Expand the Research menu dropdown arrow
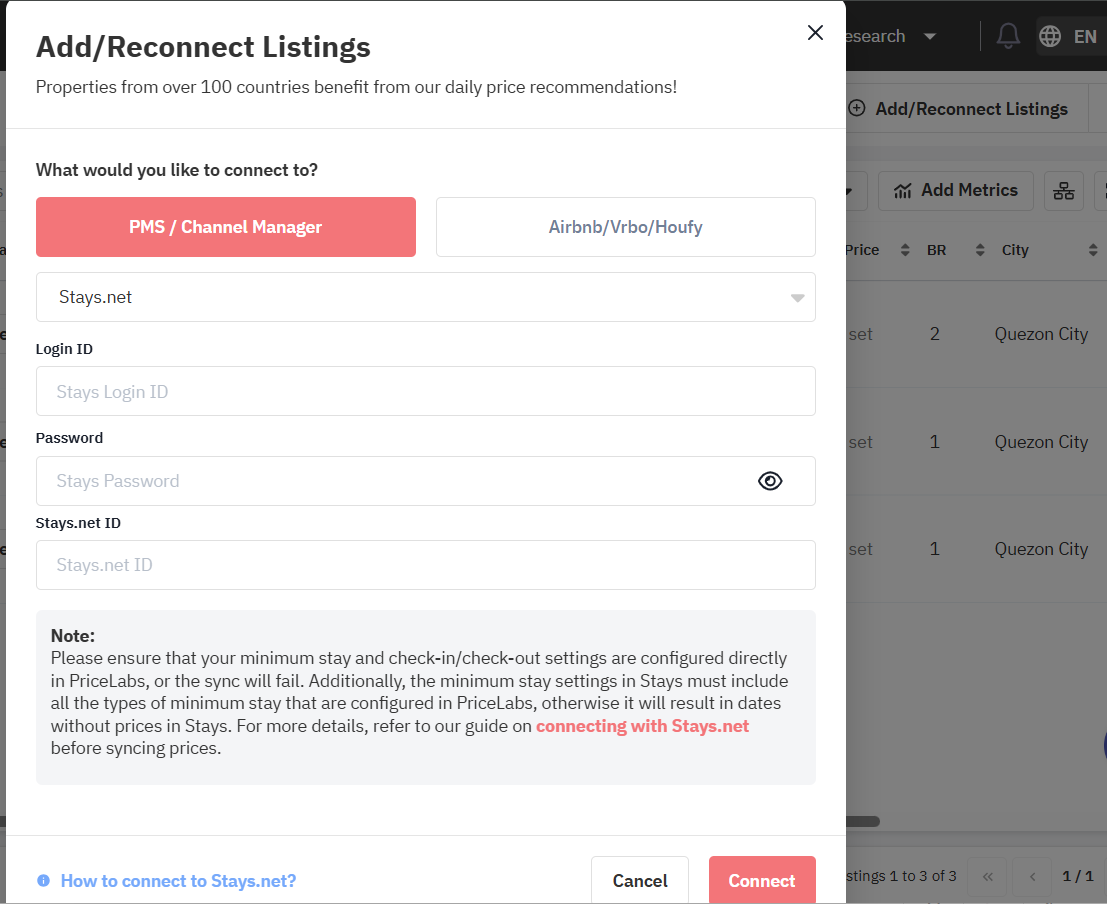 [930, 36]
